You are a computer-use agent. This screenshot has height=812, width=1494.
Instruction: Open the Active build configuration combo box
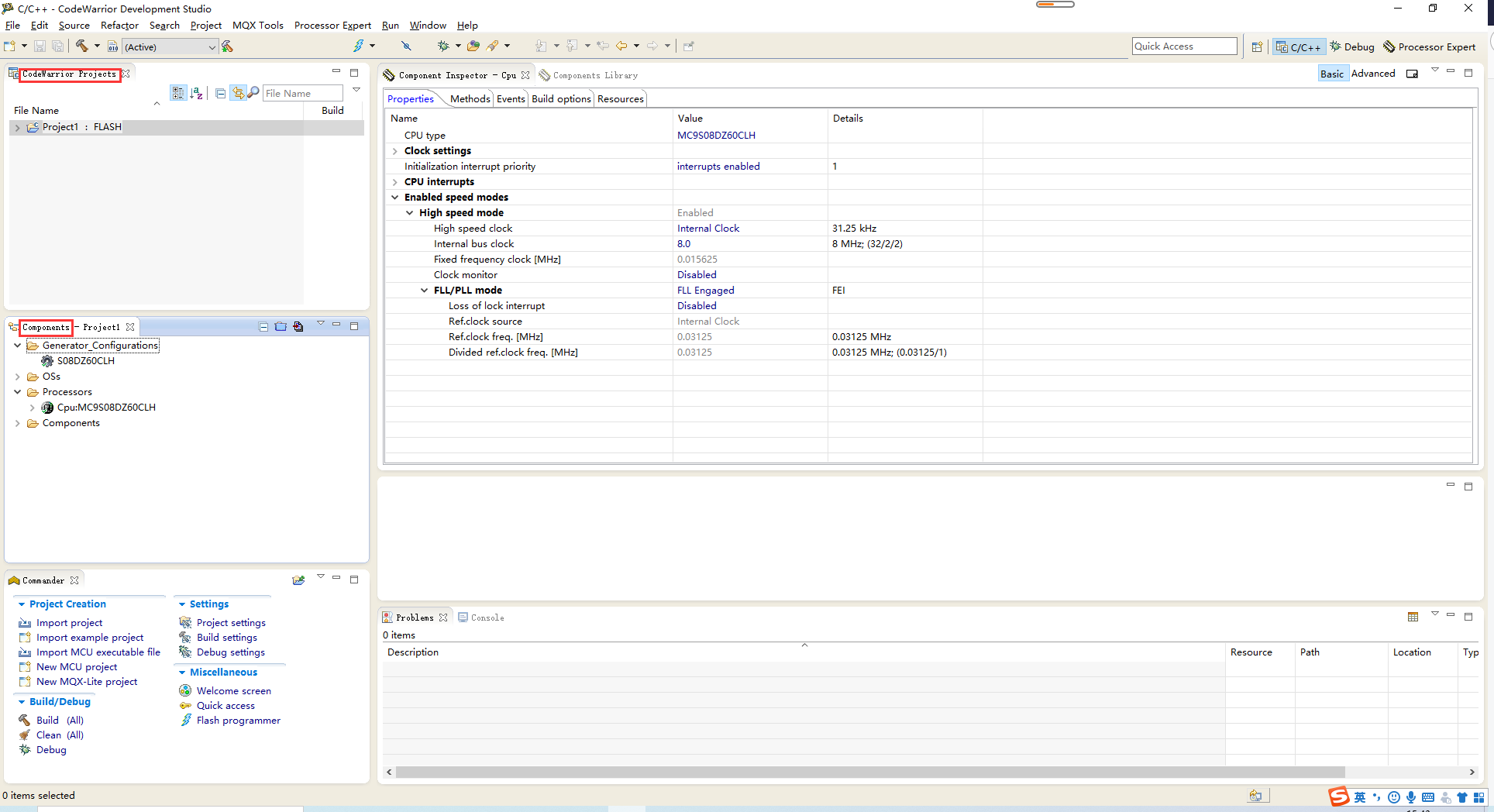[x=170, y=47]
